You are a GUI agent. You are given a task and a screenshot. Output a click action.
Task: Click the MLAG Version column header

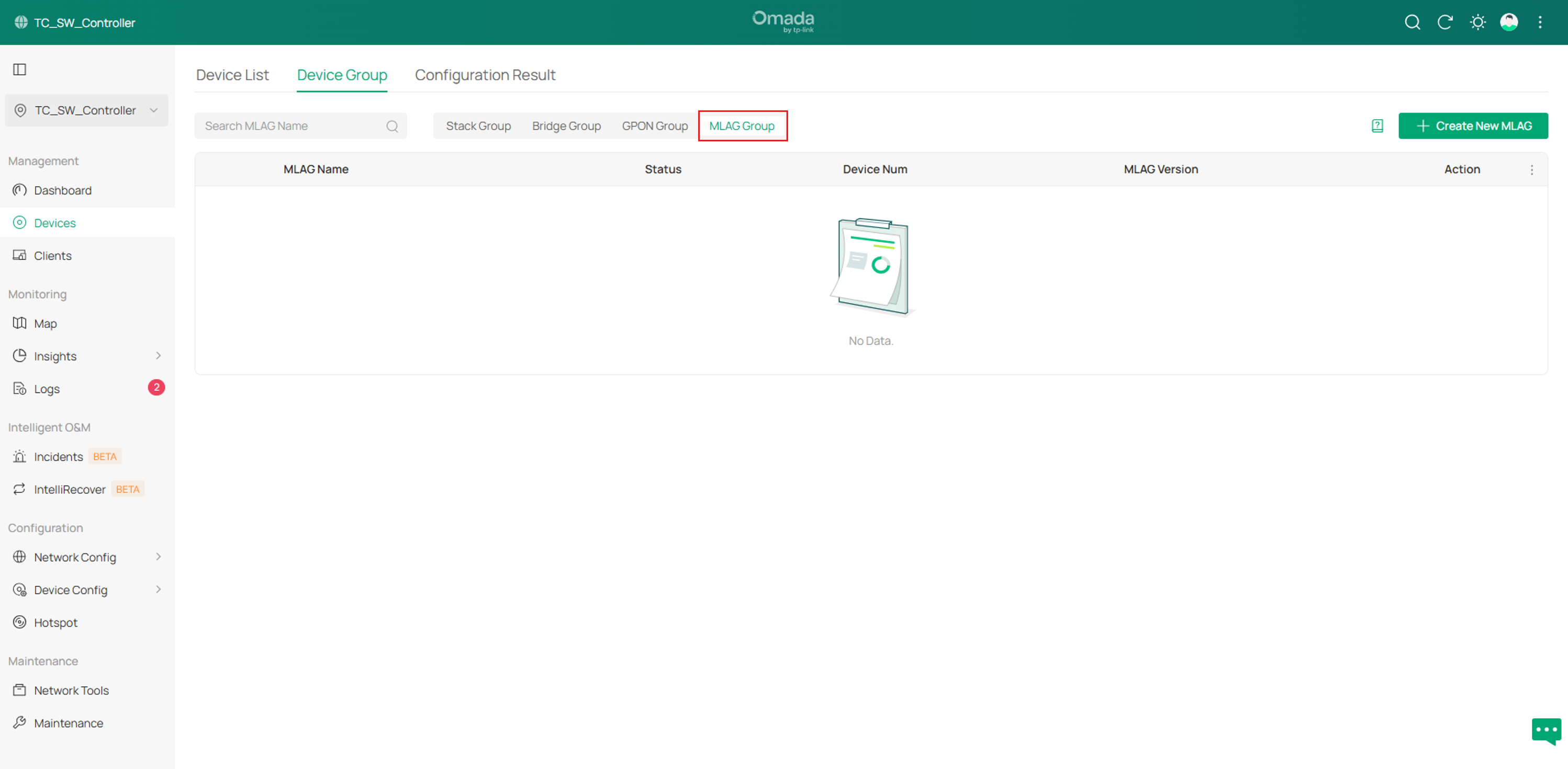click(1161, 169)
